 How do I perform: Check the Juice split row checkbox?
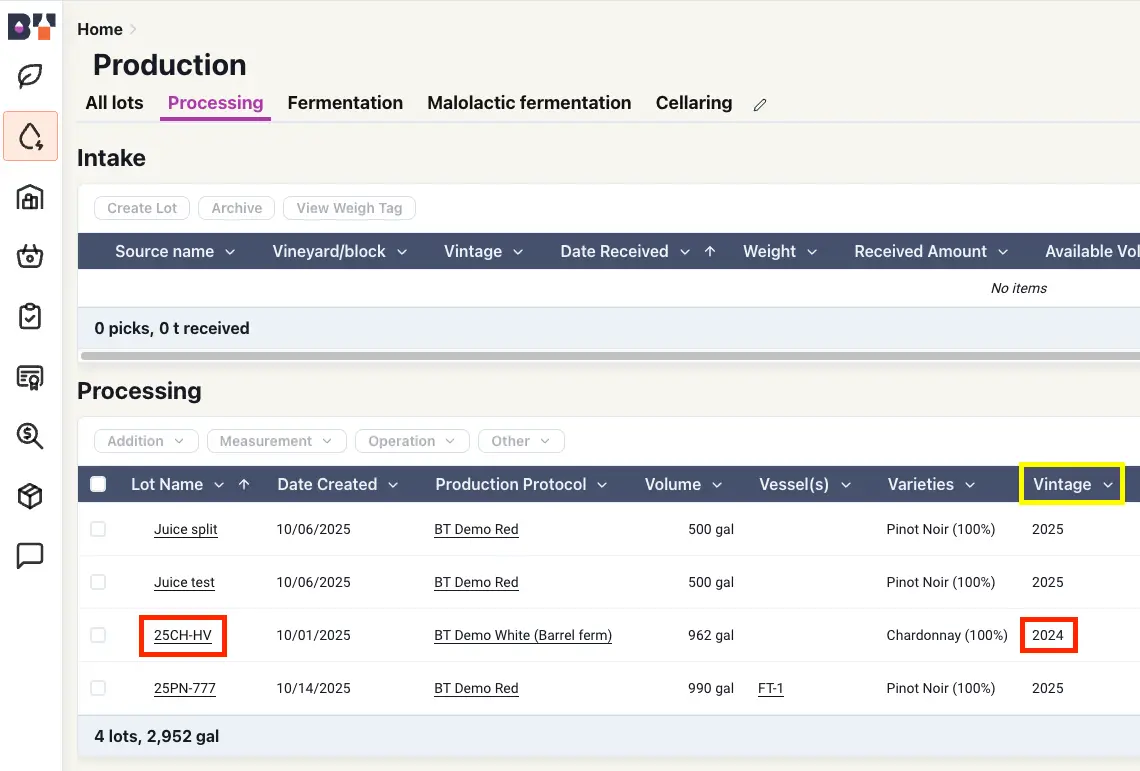pos(98,529)
